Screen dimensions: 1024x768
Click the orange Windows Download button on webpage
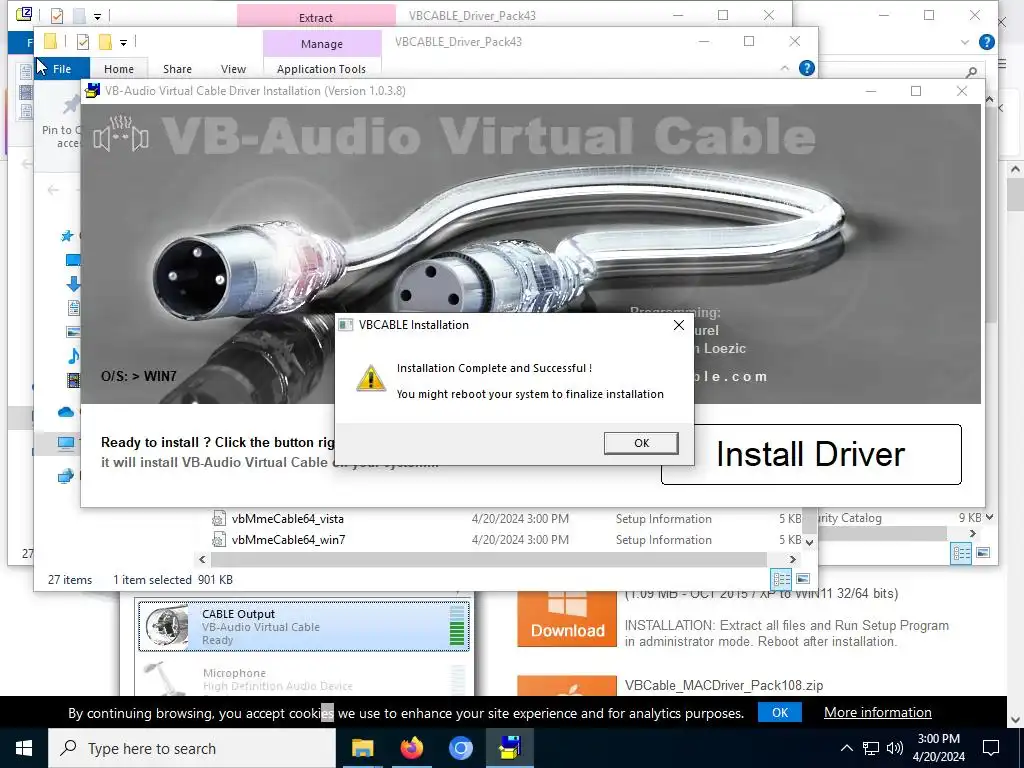[567, 619]
